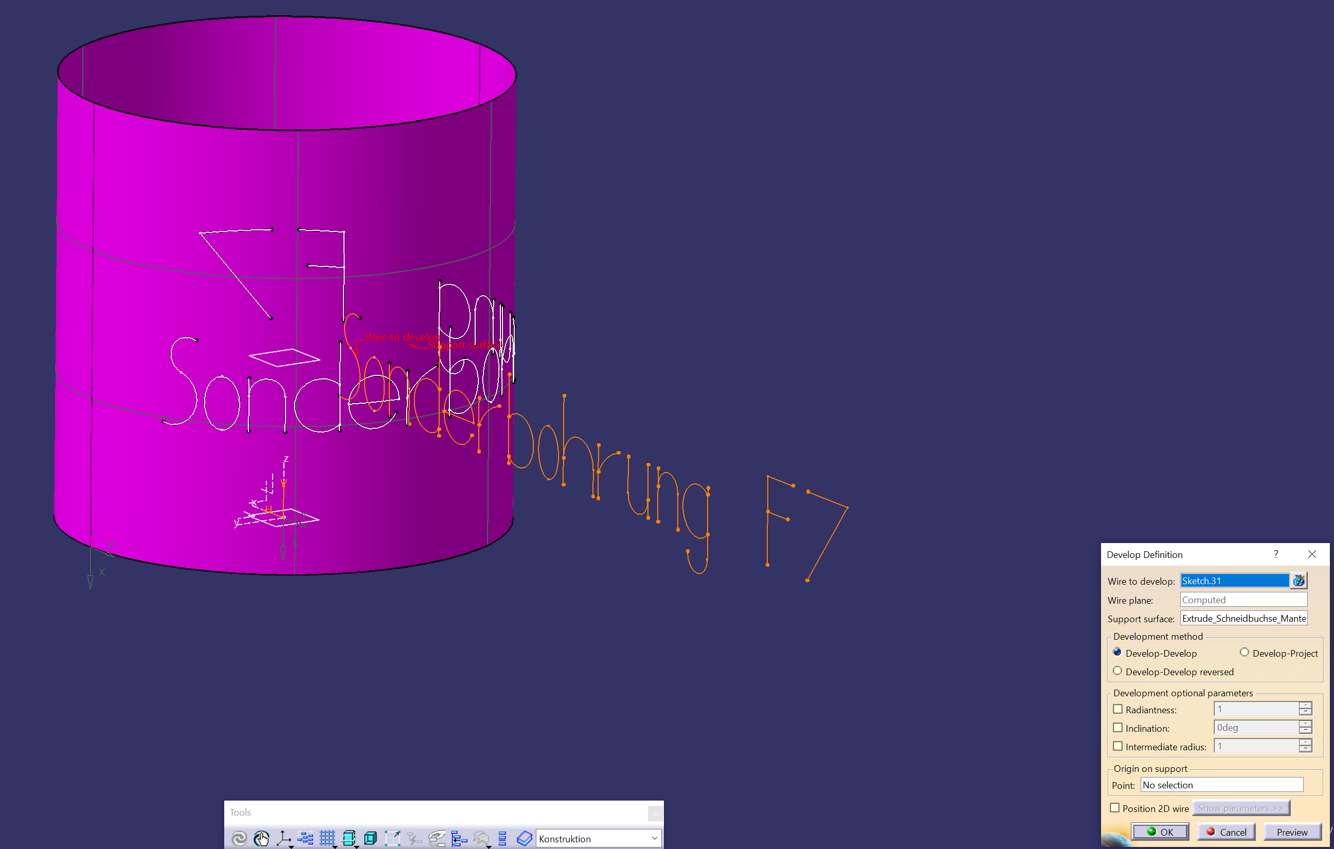This screenshot has width=1334, height=849.
Task: Select the Axis System icon in Tools
Action: (284, 838)
